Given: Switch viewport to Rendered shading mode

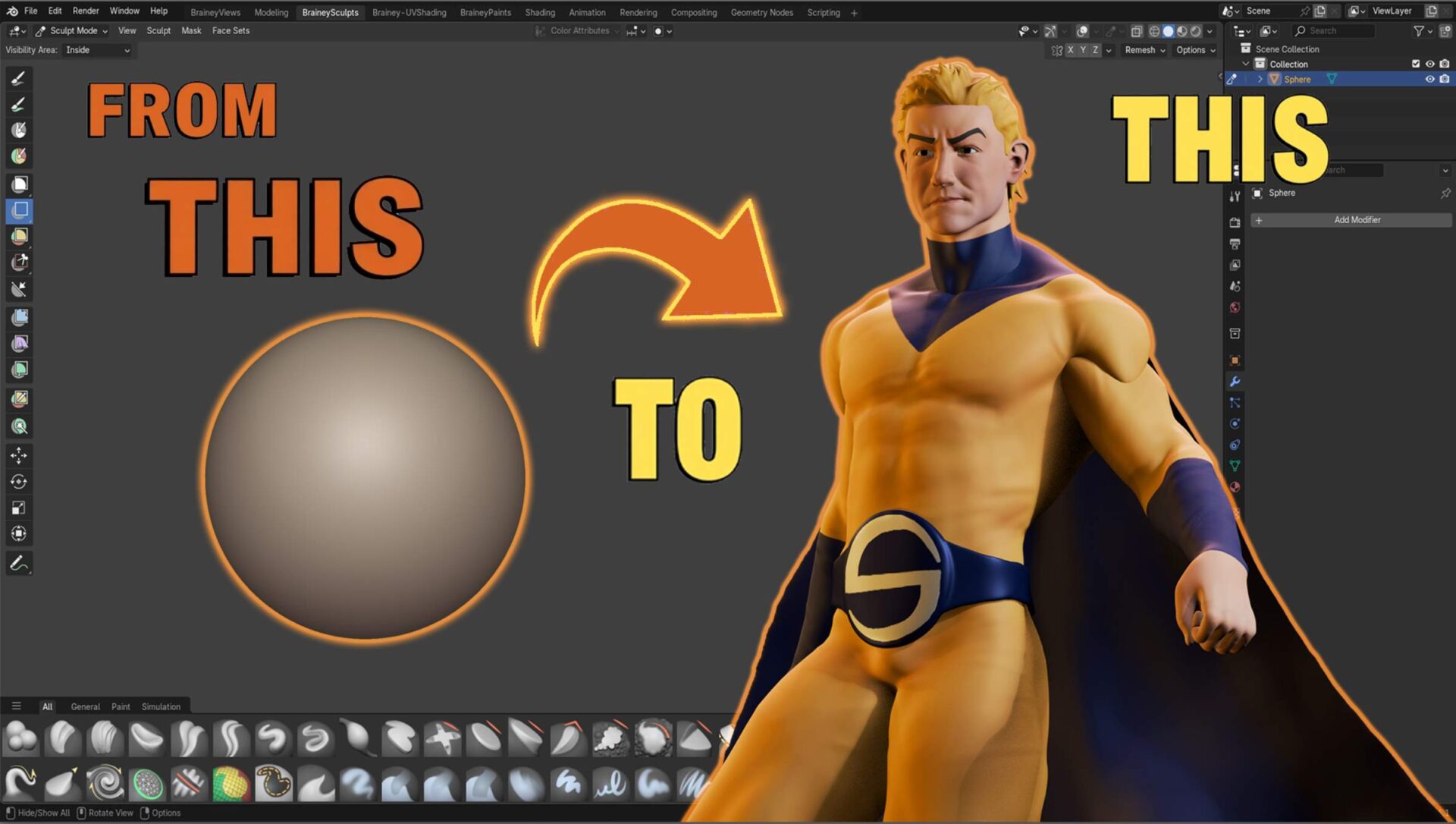Looking at the screenshot, I should pos(1194,31).
